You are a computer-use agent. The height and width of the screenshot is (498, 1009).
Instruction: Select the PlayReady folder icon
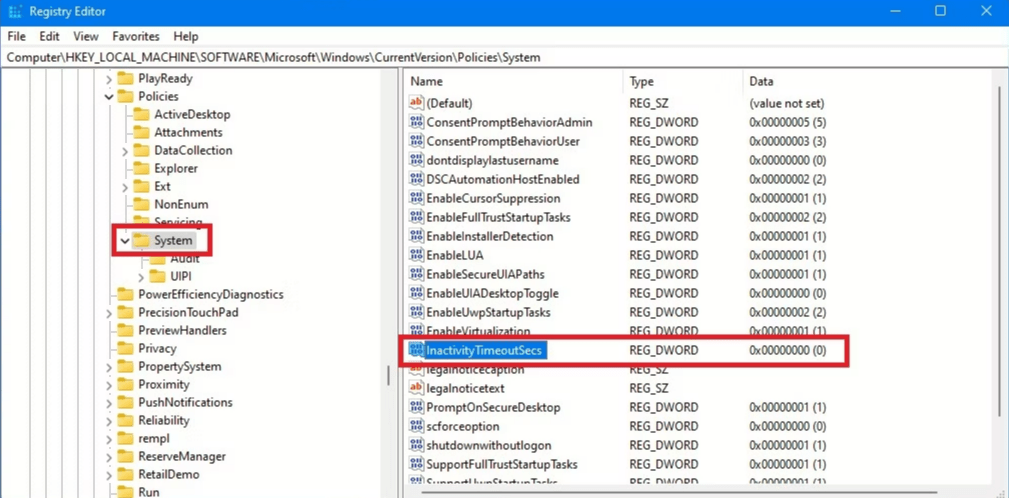tap(125, 78)
